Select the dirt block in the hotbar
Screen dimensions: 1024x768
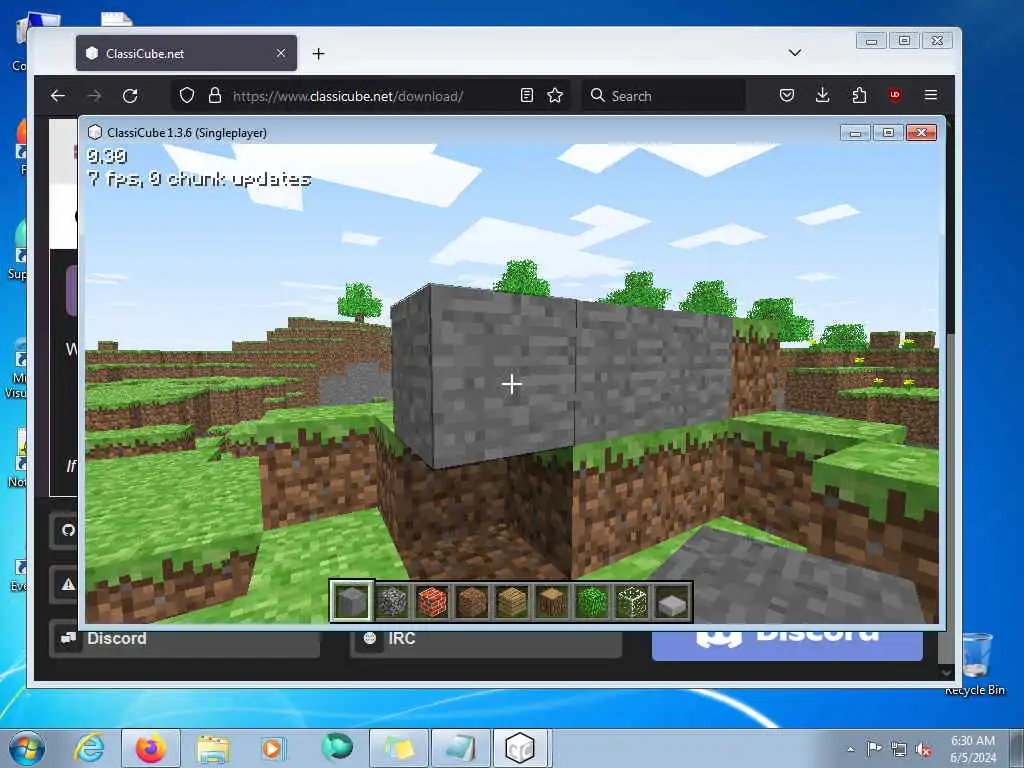click(x=472, y=601)
